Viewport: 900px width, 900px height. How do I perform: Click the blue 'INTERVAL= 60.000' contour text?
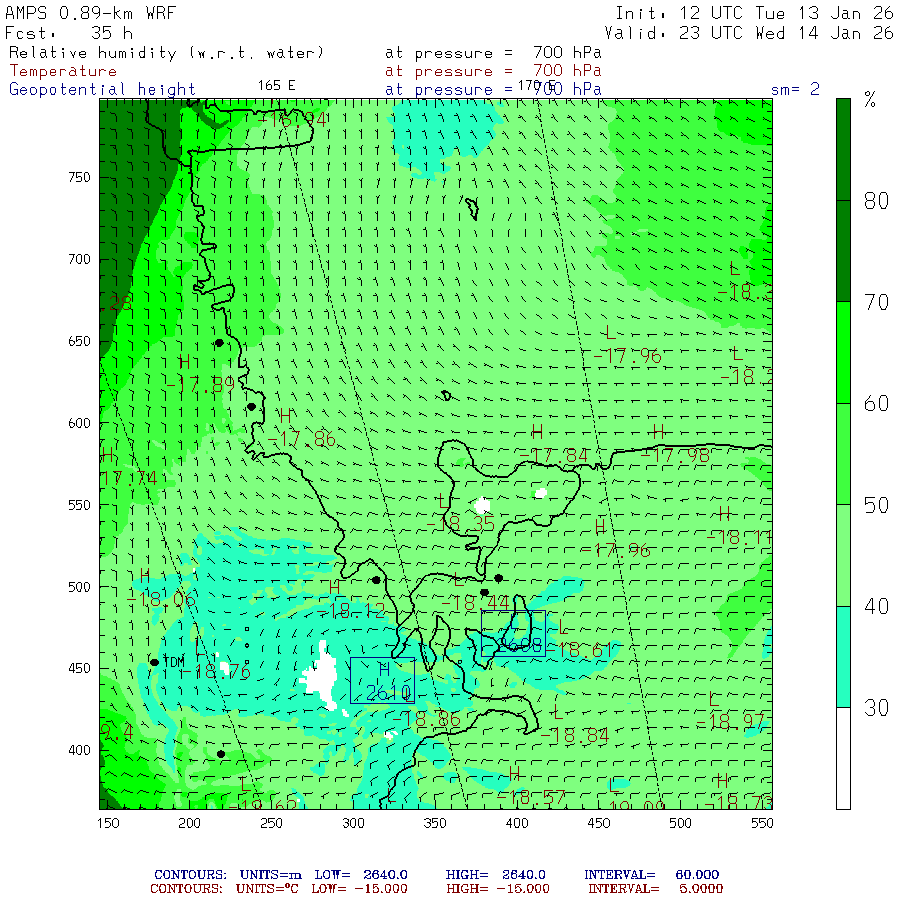[651, 875]
